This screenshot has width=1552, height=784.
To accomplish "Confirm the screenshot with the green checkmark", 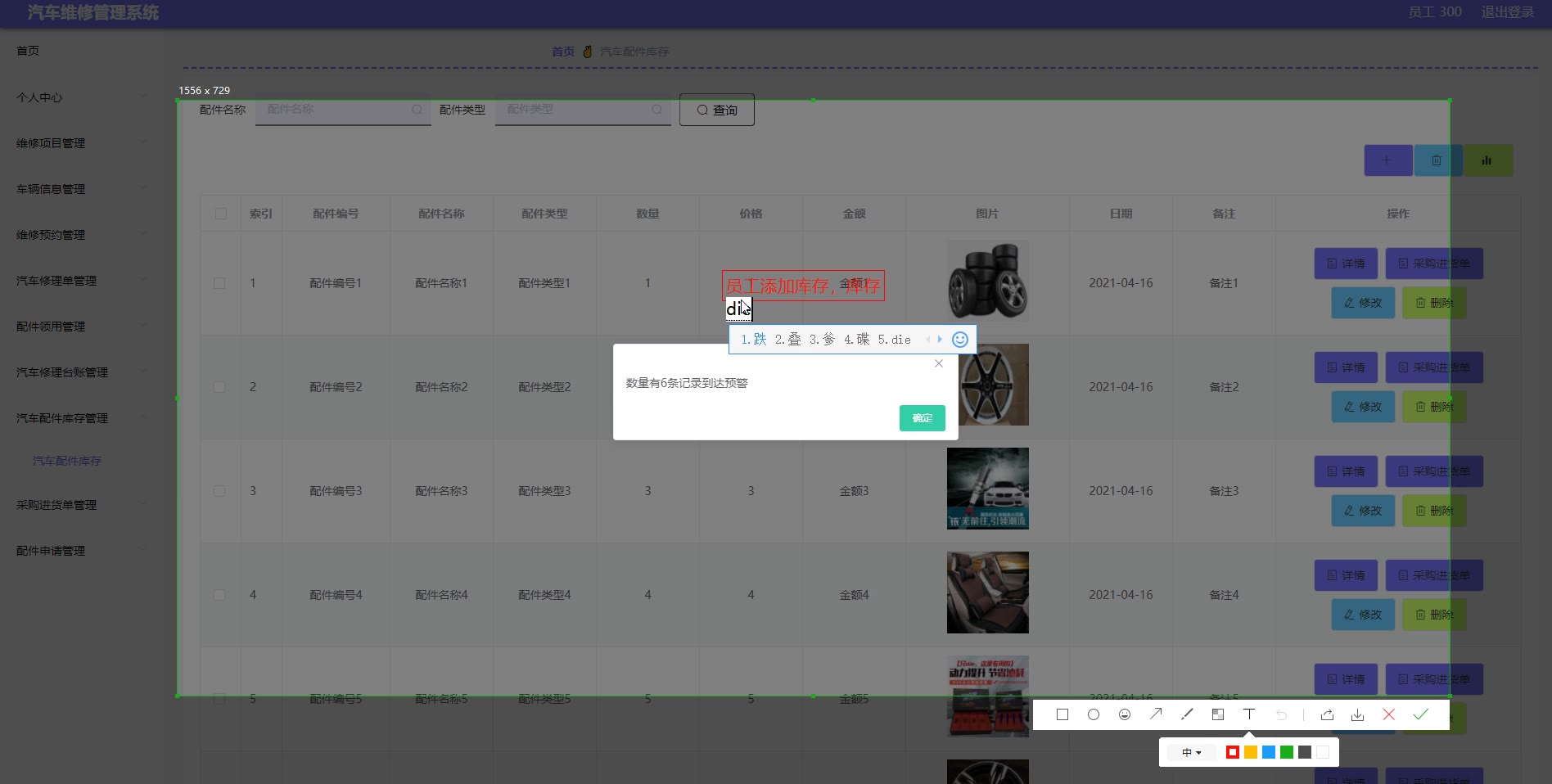I will point(1420,714).
